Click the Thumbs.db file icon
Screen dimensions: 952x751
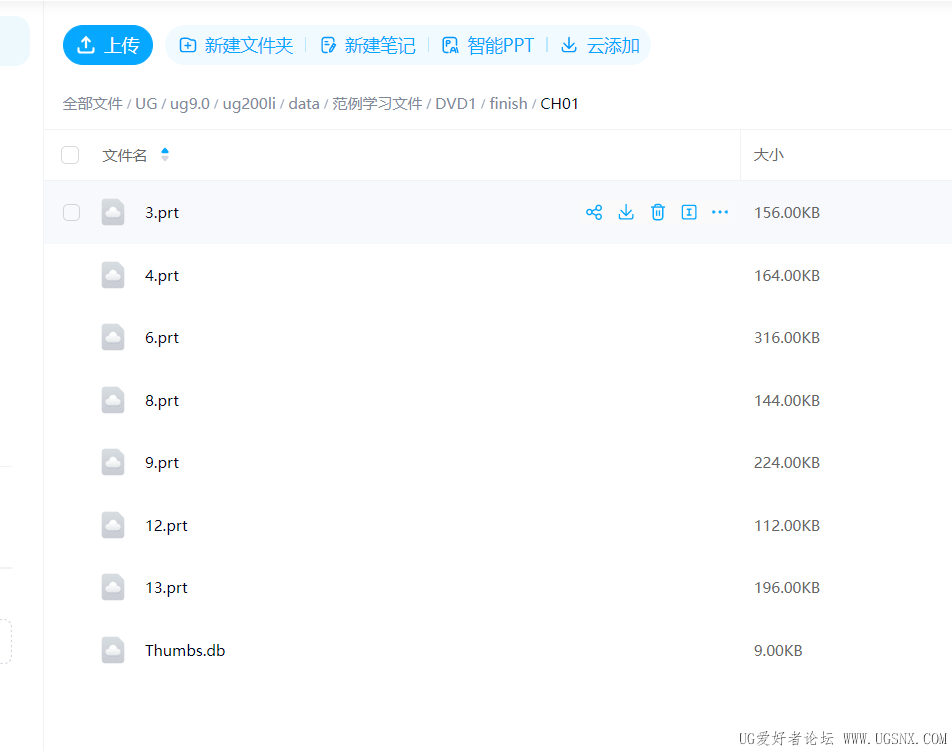pyautogui.click(x=113, y=650)
